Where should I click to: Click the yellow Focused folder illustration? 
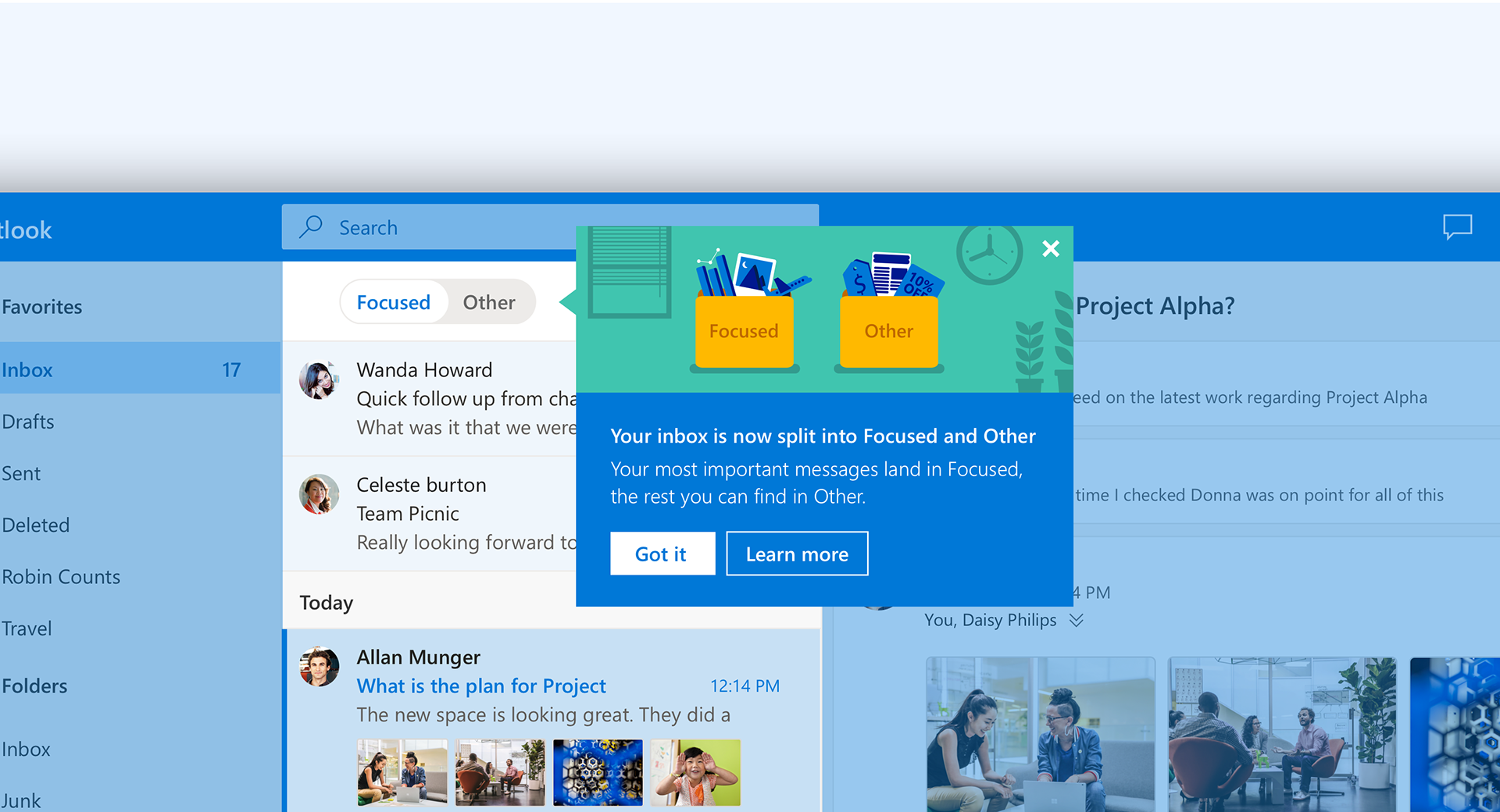coord(744,331)
